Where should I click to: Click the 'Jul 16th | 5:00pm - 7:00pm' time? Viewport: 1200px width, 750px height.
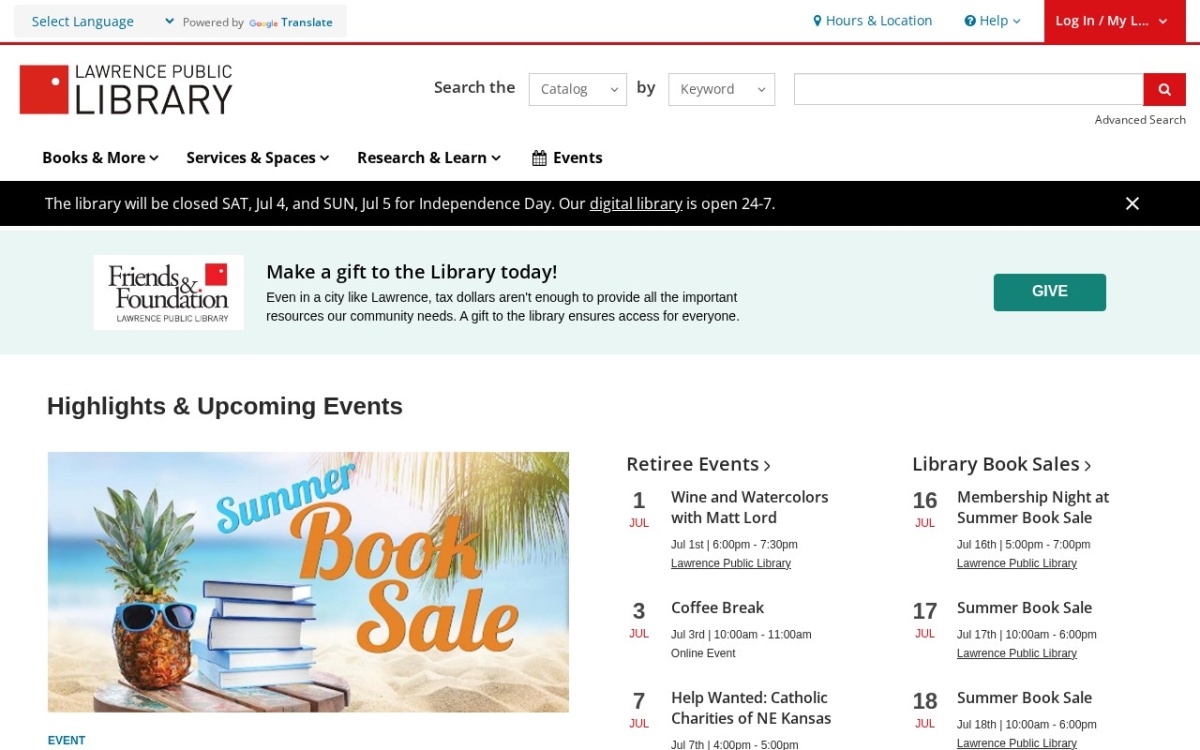point(1024,545)
